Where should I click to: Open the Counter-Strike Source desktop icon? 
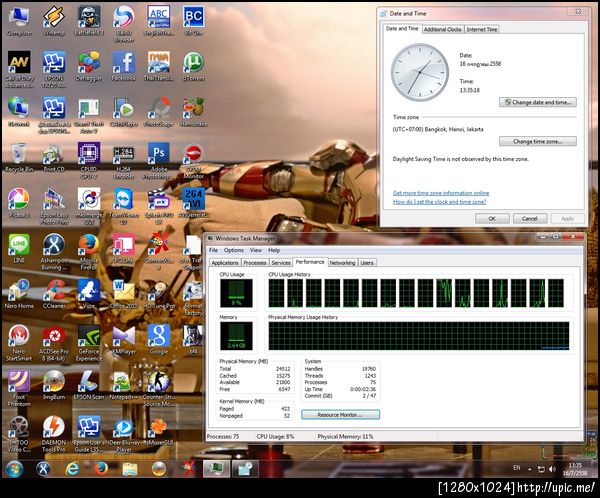coord(158,389)
